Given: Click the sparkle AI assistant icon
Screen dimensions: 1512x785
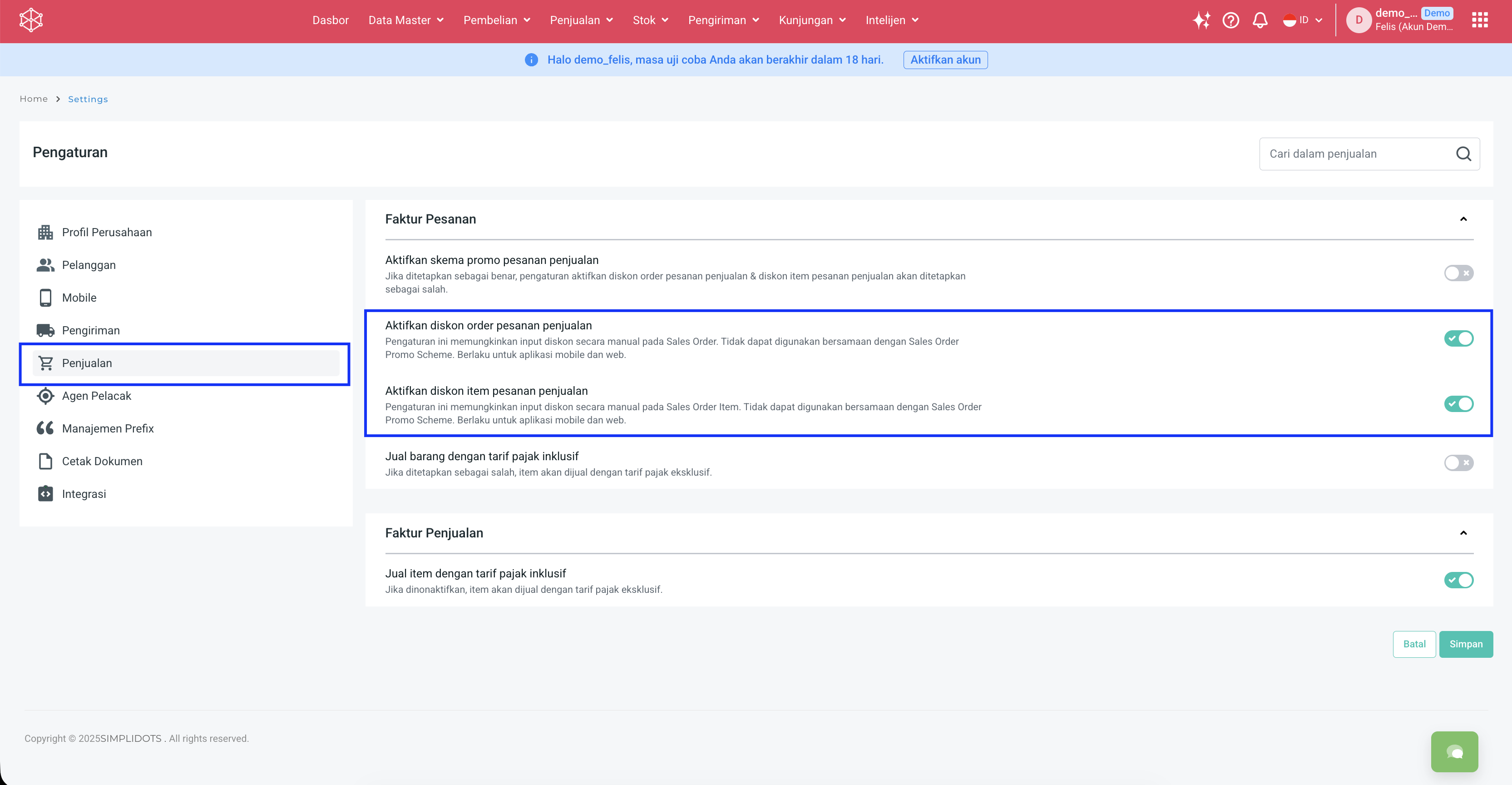Looking at the screenshot, I should click(x=1201, y=20).
